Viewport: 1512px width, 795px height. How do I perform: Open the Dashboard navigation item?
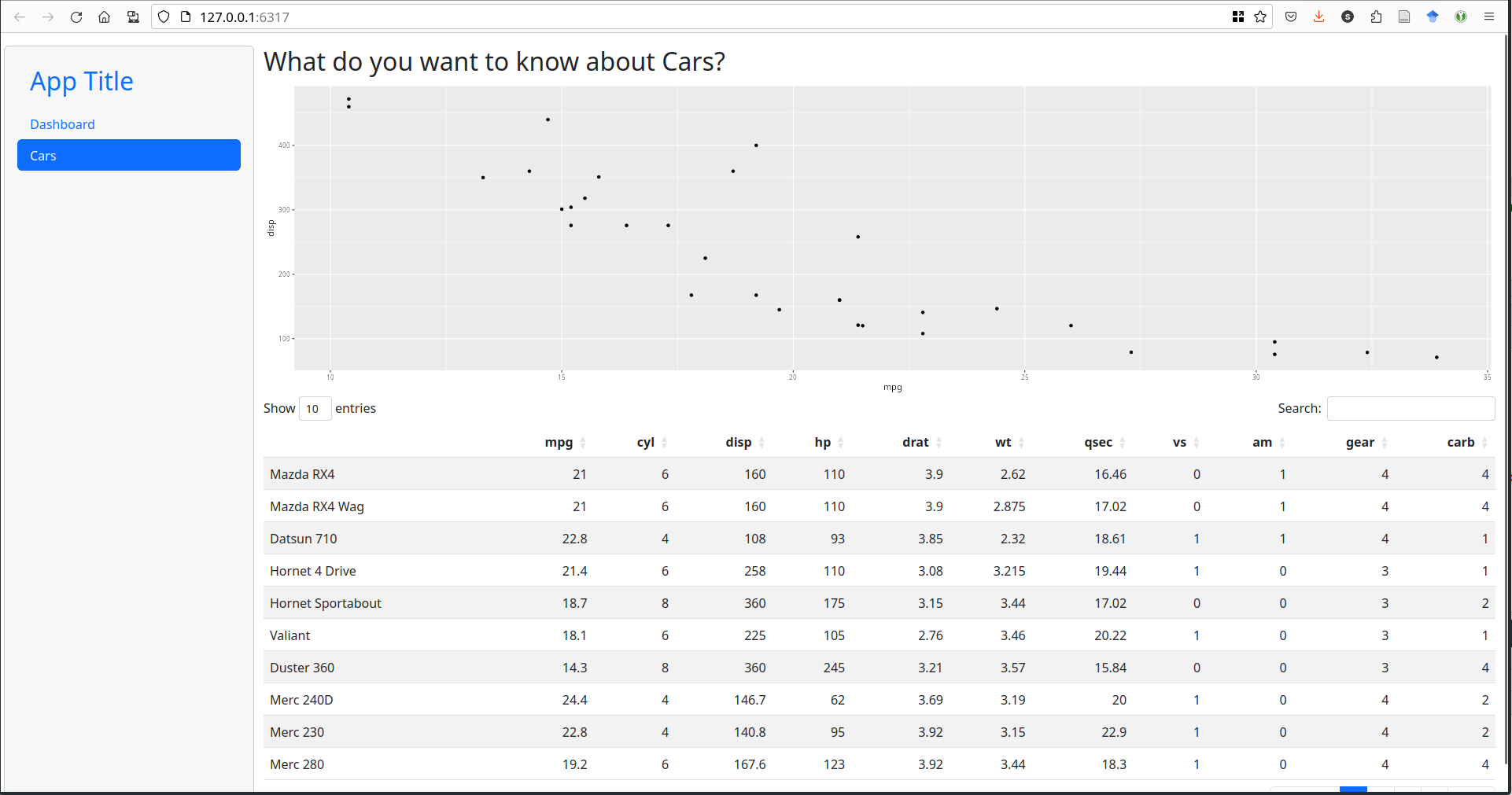(x=62, y=124)
